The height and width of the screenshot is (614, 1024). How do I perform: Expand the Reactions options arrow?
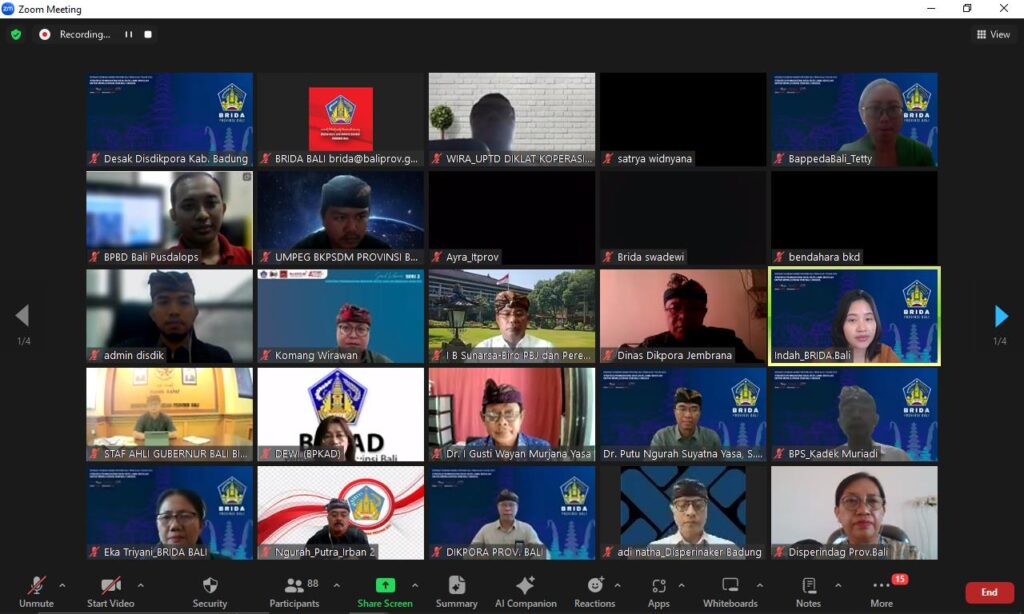617,585
